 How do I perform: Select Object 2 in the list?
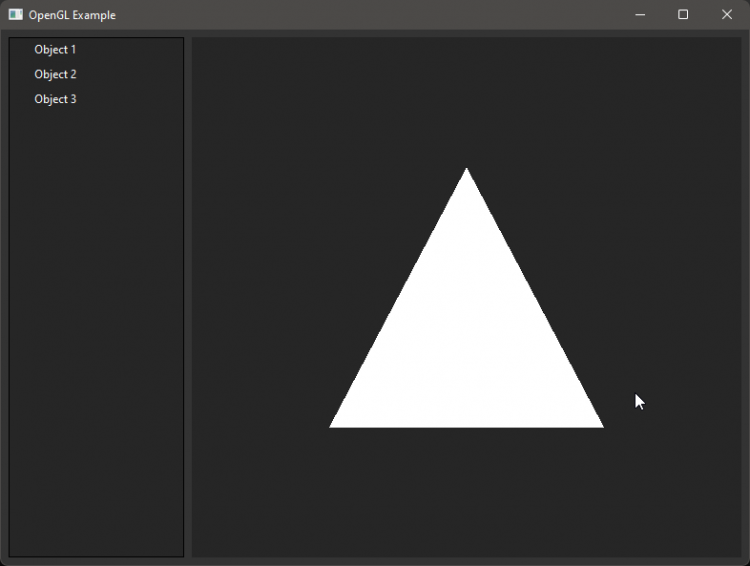tap(55, 75)
